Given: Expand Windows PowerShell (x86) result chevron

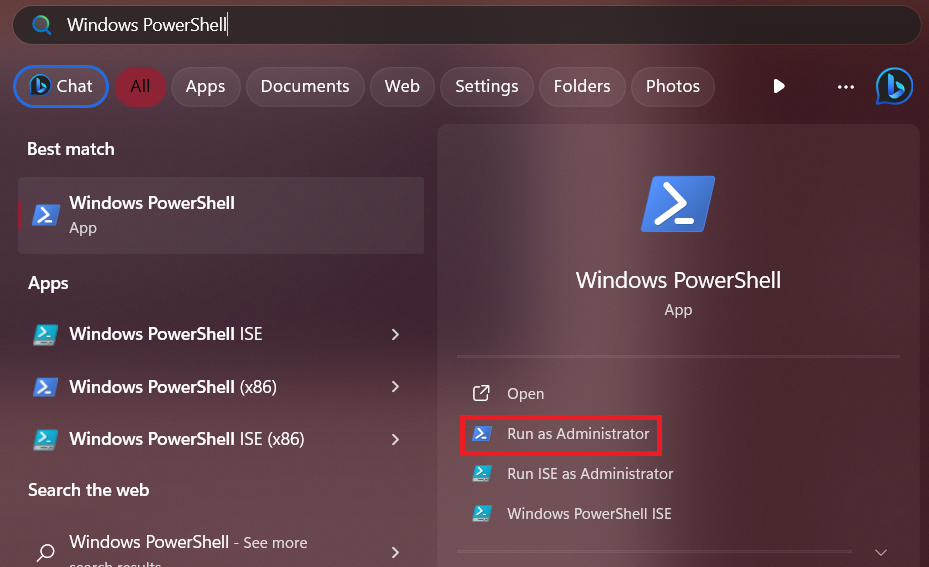Looking at the screenshot, I should (x=395, y=387).
